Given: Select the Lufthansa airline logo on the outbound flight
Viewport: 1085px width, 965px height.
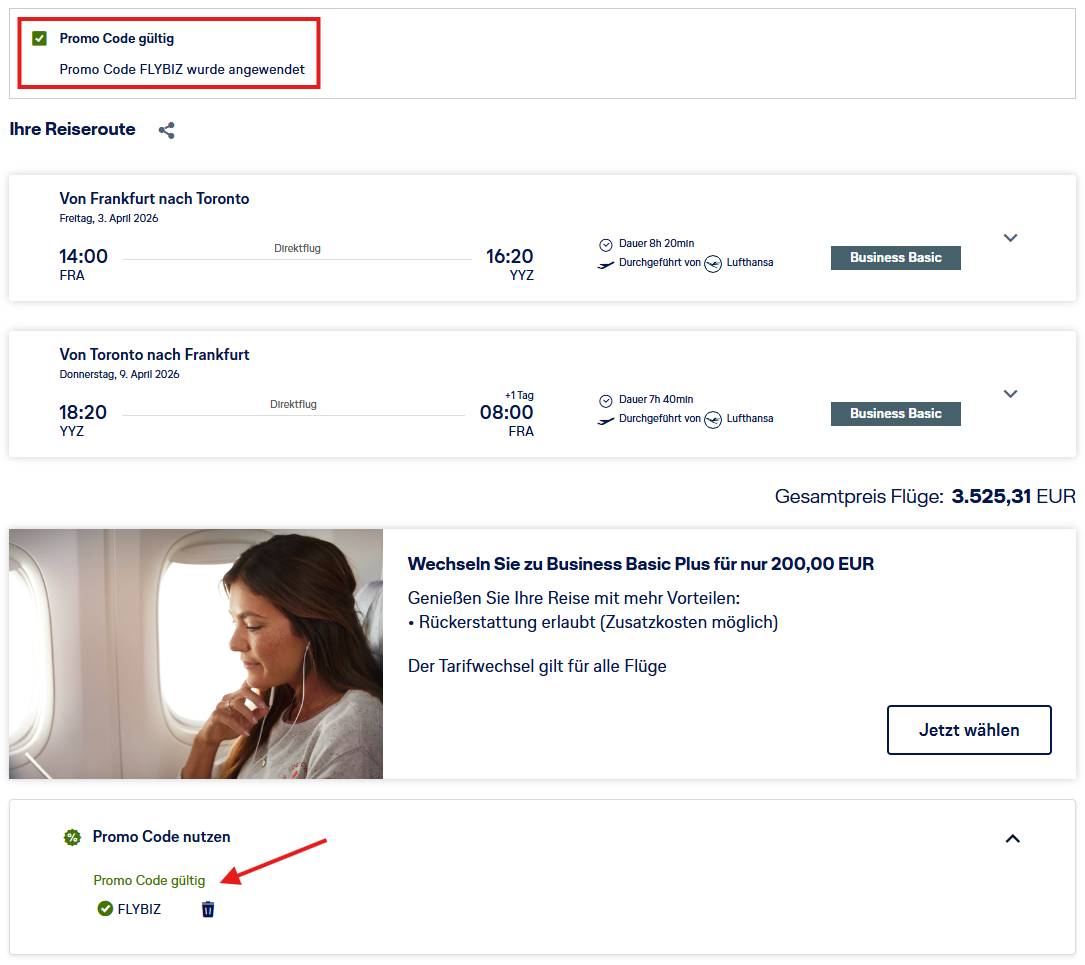Looking at the screenshot, I should coord(712,264).
